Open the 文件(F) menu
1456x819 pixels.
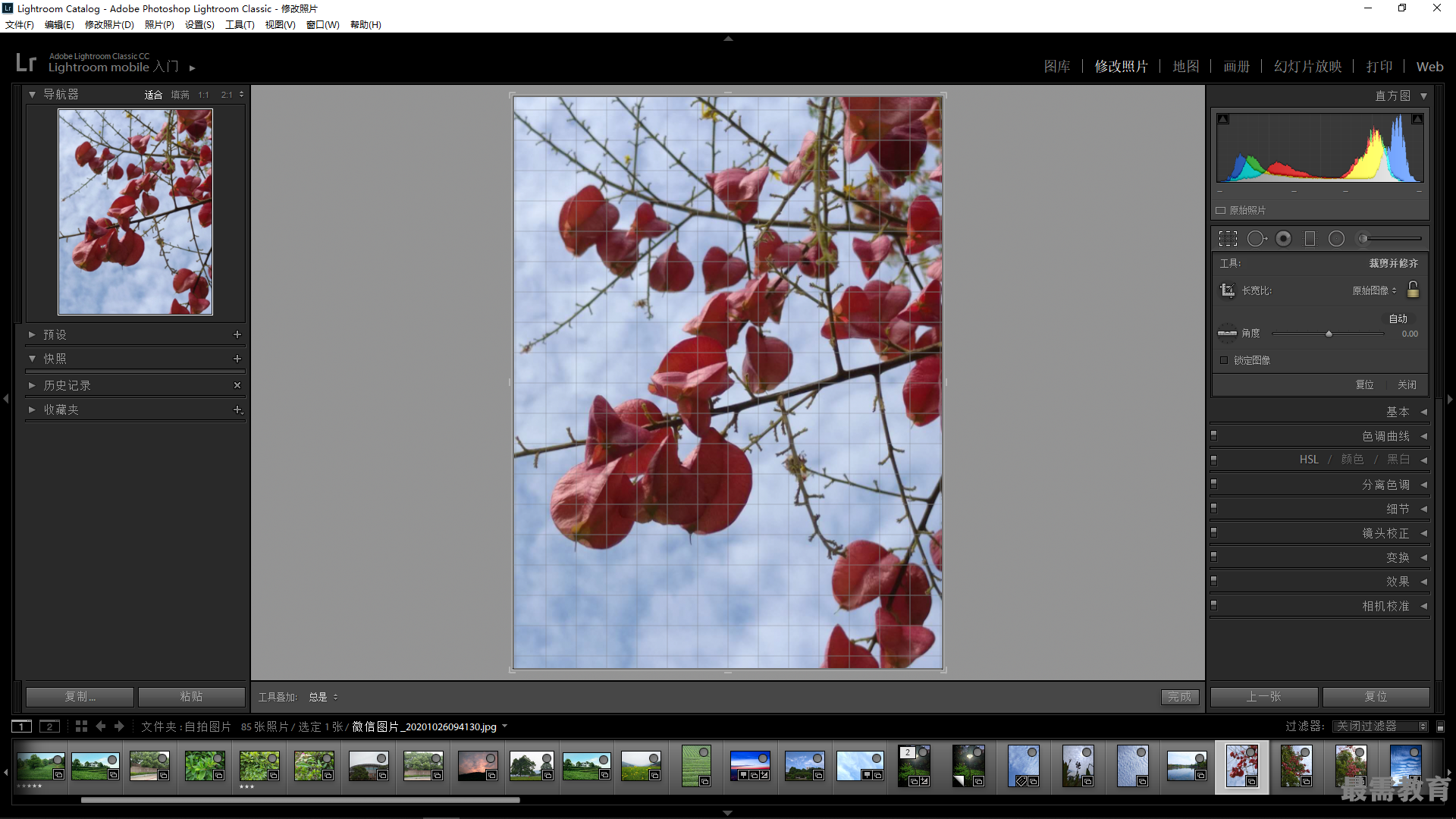[20, 25]
